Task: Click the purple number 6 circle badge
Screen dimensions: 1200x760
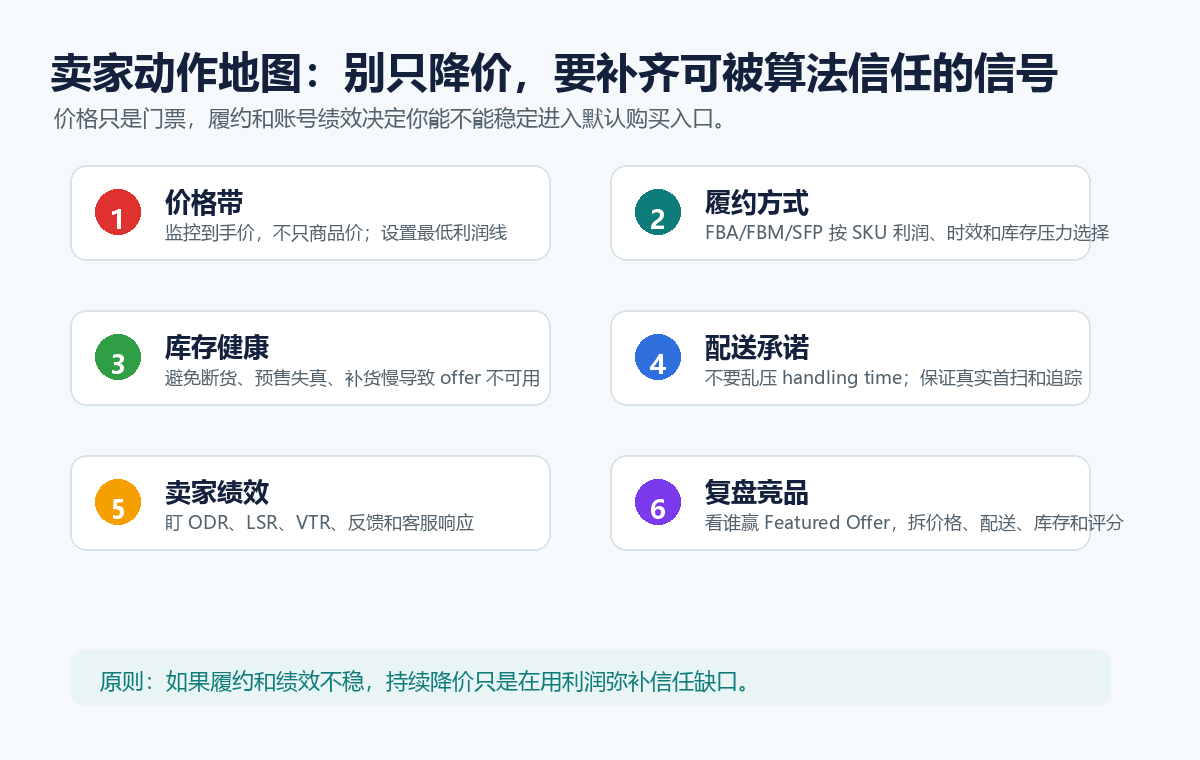Action: (x=658, y=503)
